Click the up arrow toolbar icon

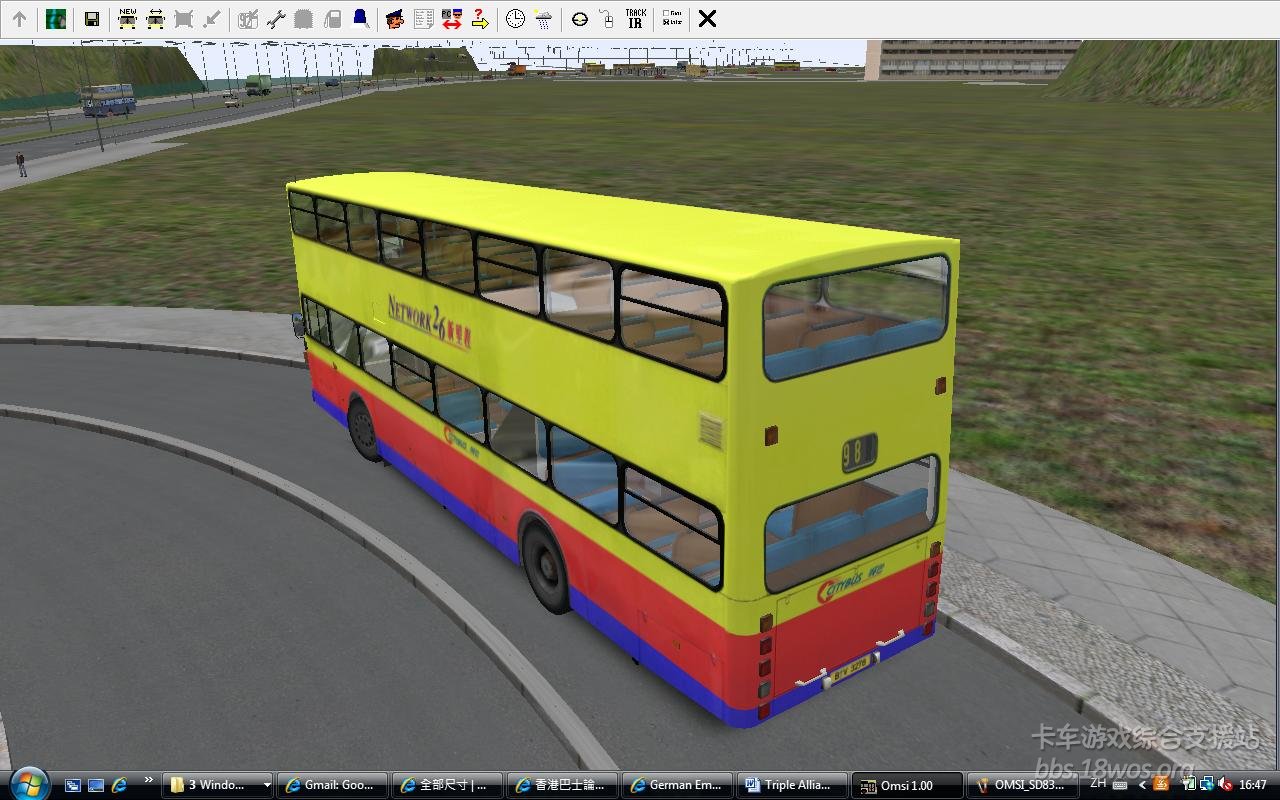pos(19,19)
